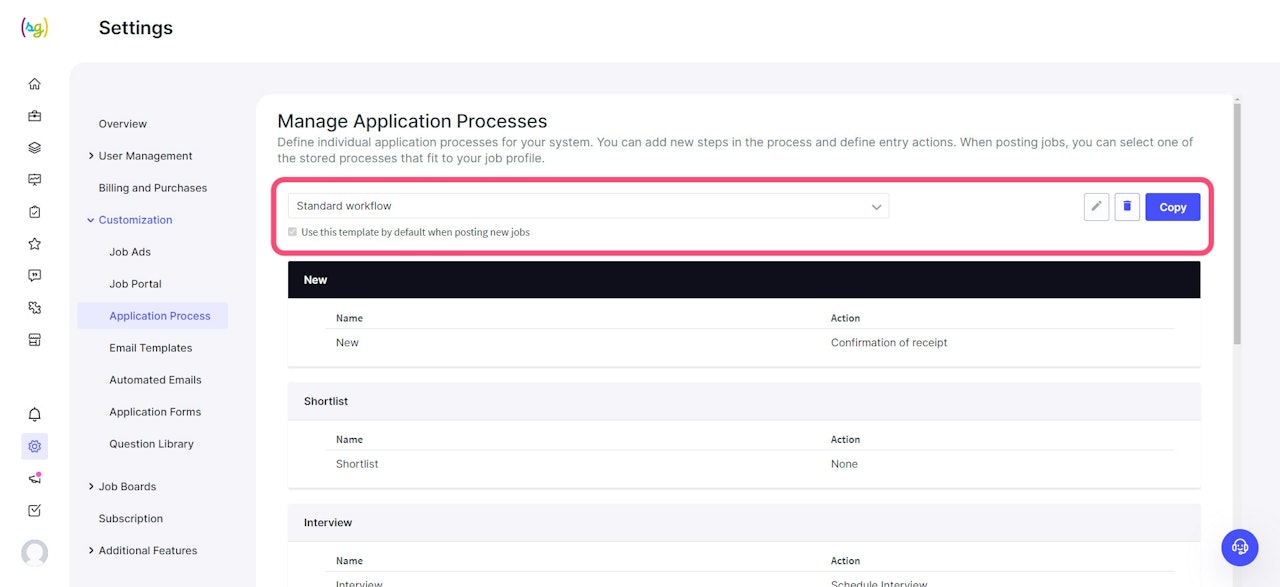Click the megaphone announcements icon
This screenshot has height=587, width=1280.
coord(35,478)
